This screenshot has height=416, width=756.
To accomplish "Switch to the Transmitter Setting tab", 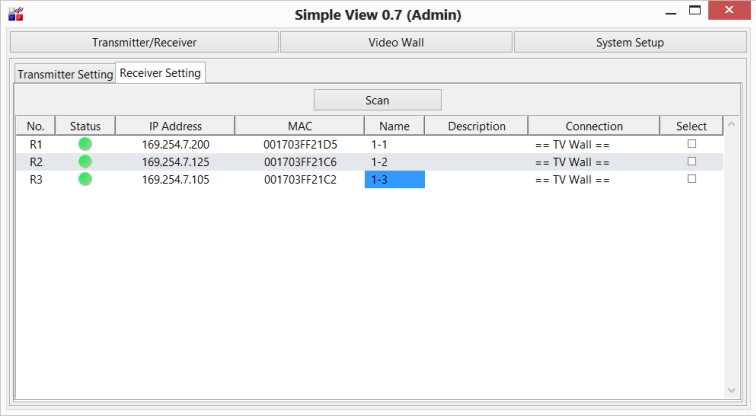I will click(65, 75).
